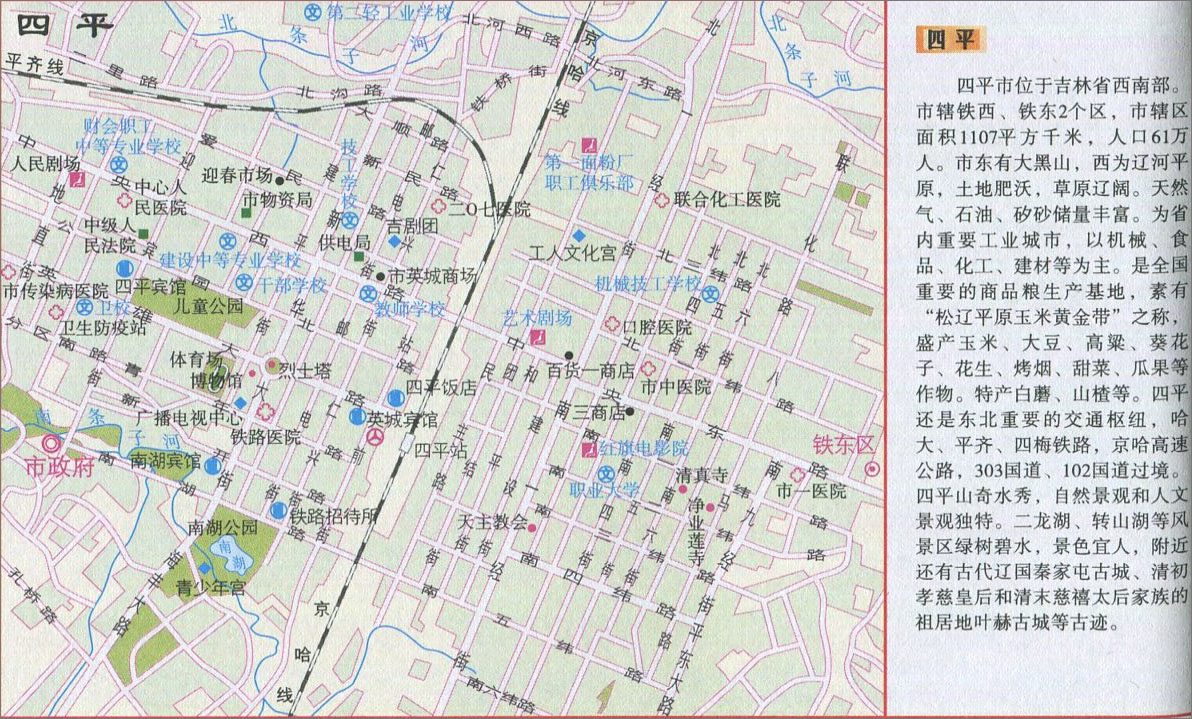Image resolution: width=1192 pixels, height=719 pixels.
Task: Click the 四平站 railway station icon
Action: [375, 438]
